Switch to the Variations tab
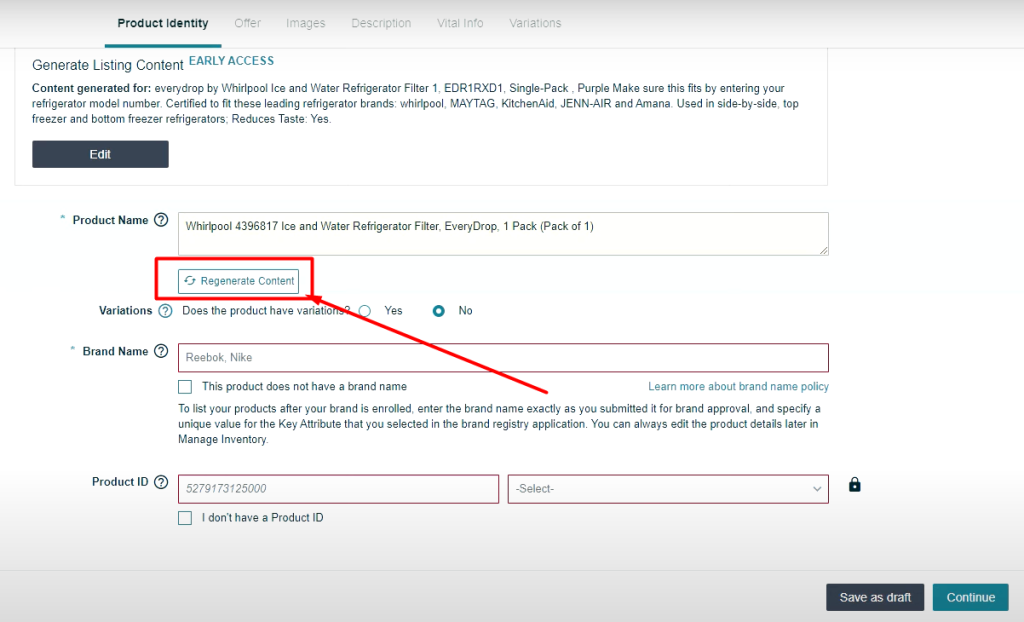1024x622 pixels. tap(535, 23)
